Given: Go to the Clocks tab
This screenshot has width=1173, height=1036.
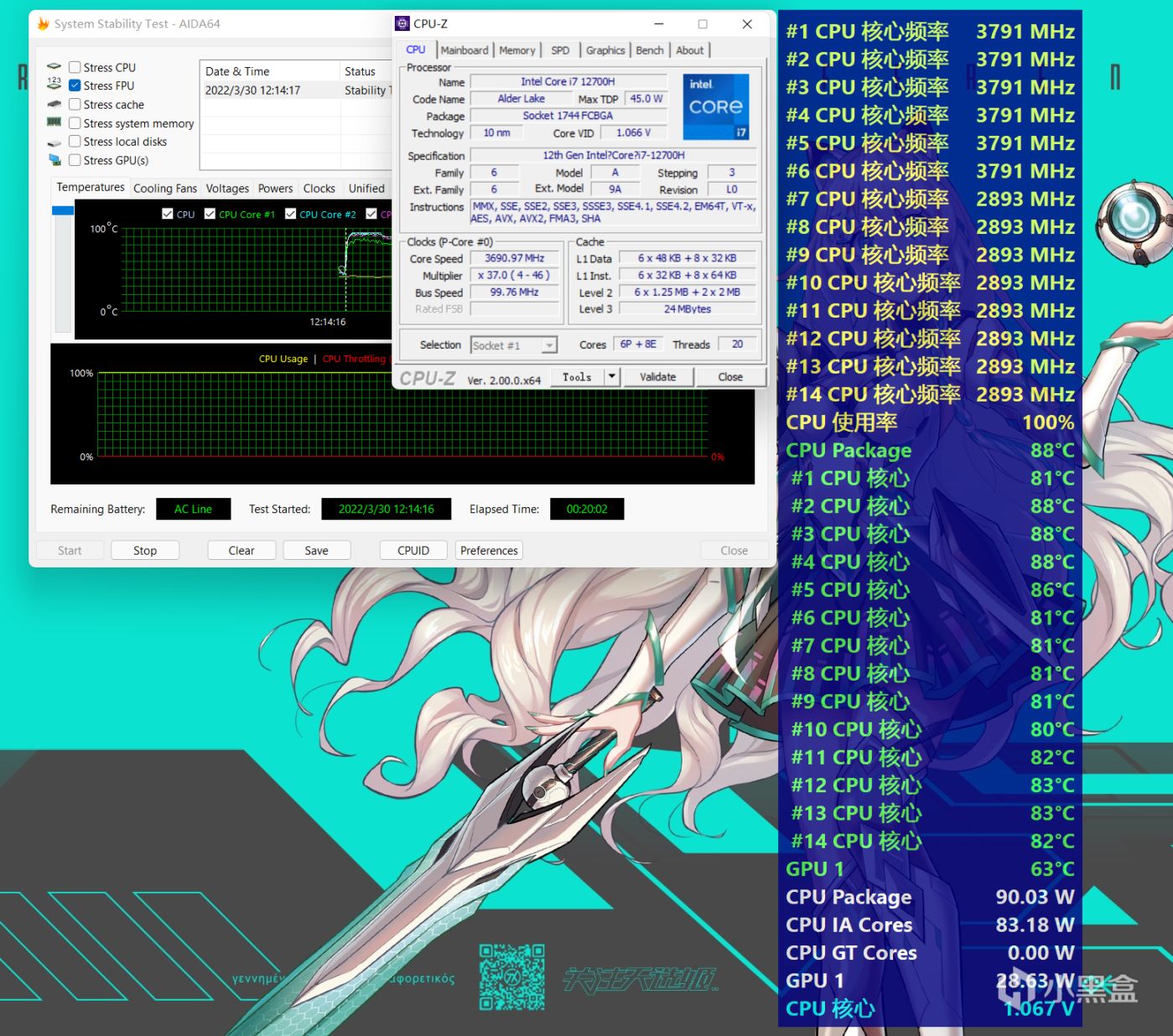Looking at the screenshot, I should 319,189.
